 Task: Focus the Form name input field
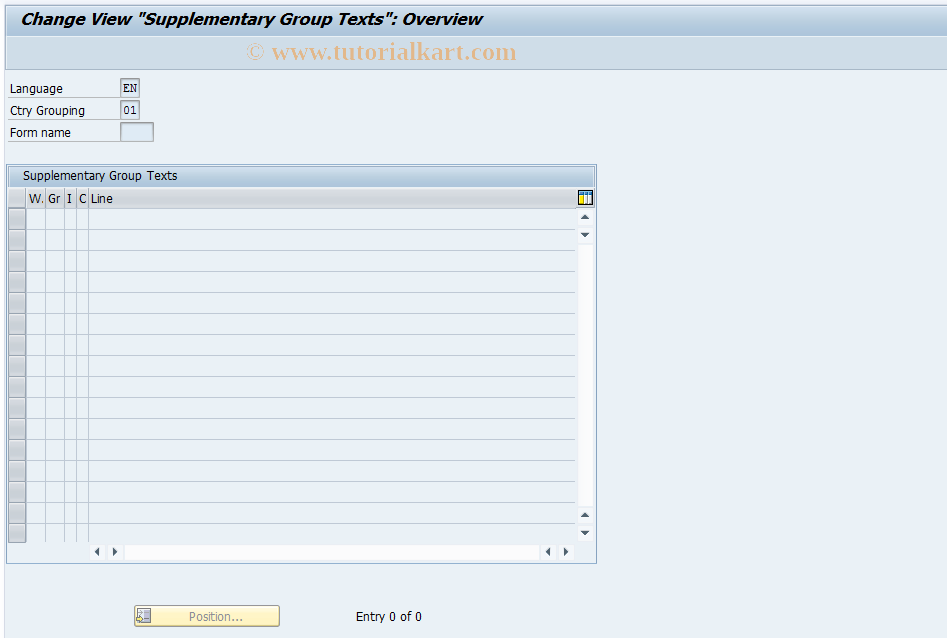click(x=137, y=132)
